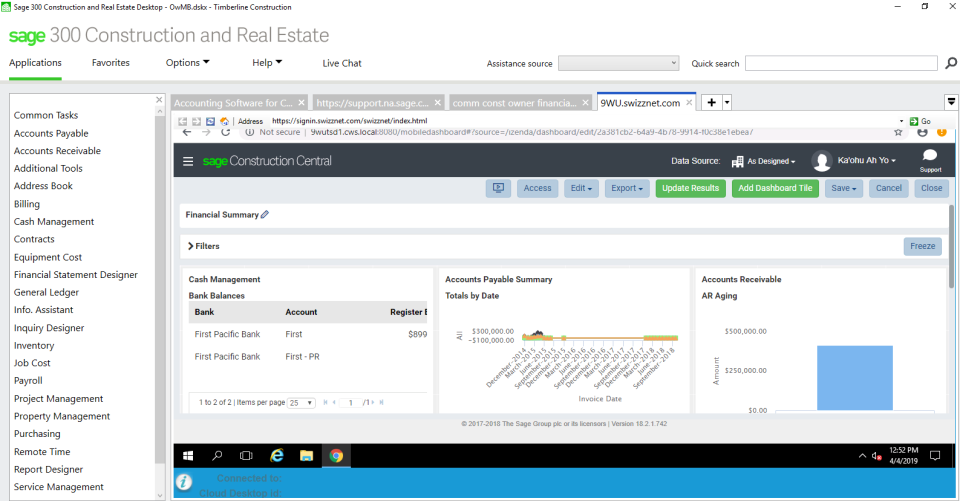Open the notification center icon
The image size is (960, 501).
935,456
